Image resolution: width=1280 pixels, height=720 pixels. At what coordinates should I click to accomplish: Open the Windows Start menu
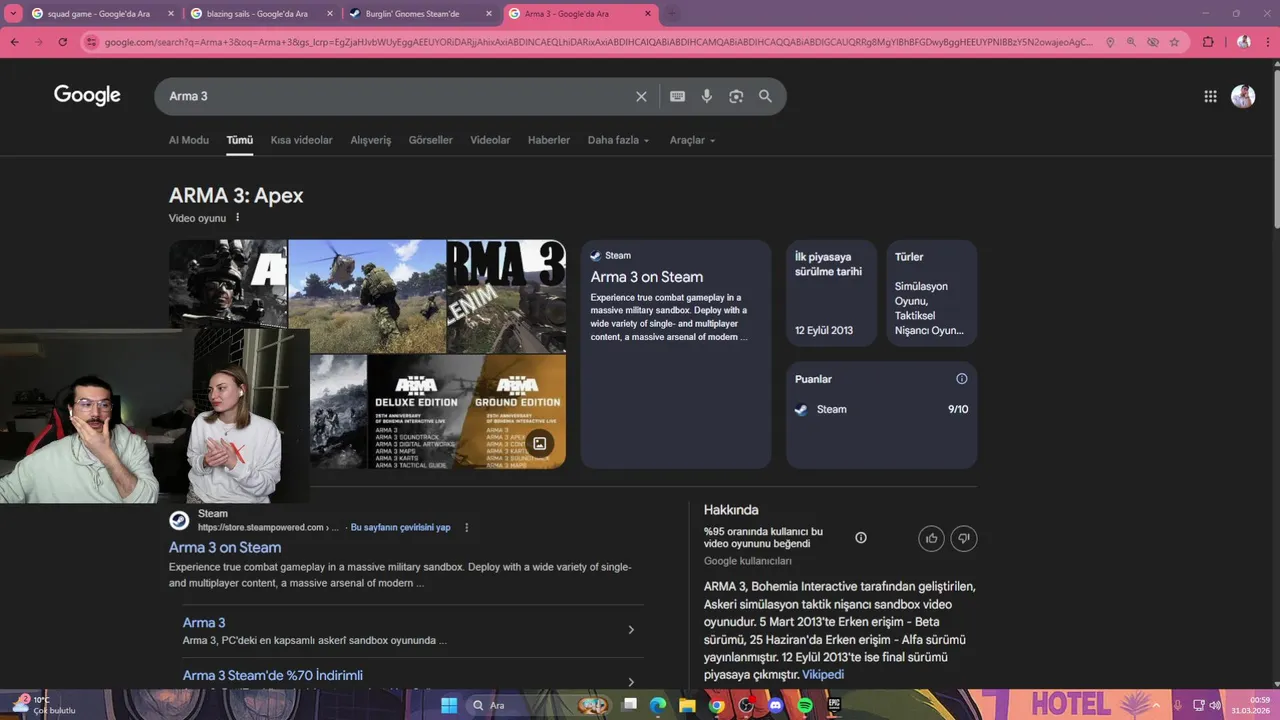(x=448, y=705)
